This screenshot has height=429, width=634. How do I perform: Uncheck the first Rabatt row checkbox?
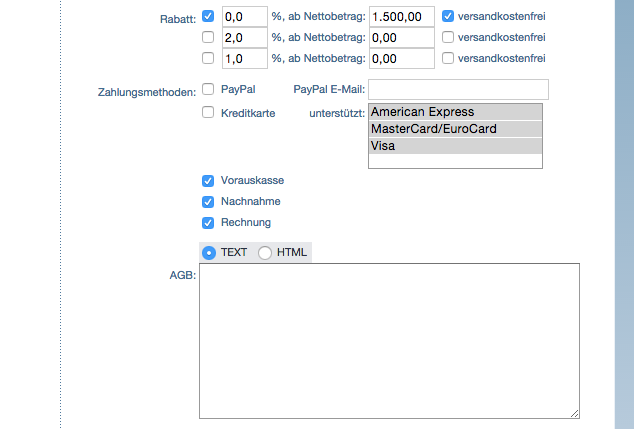[208, 16]
